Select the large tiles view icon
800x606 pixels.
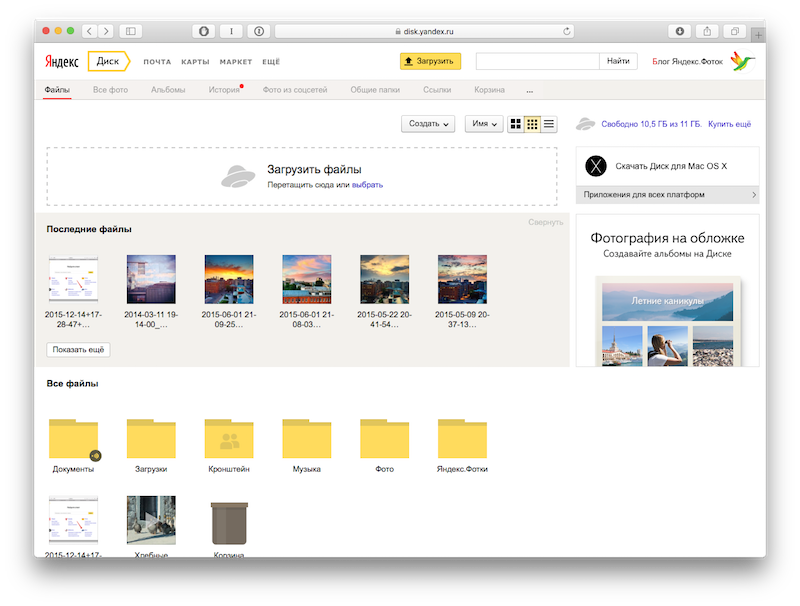[x=516, y=123]
